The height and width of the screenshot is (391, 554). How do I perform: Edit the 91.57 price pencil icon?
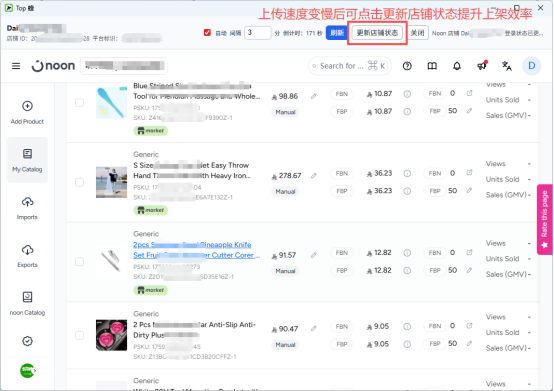point(314,255)
